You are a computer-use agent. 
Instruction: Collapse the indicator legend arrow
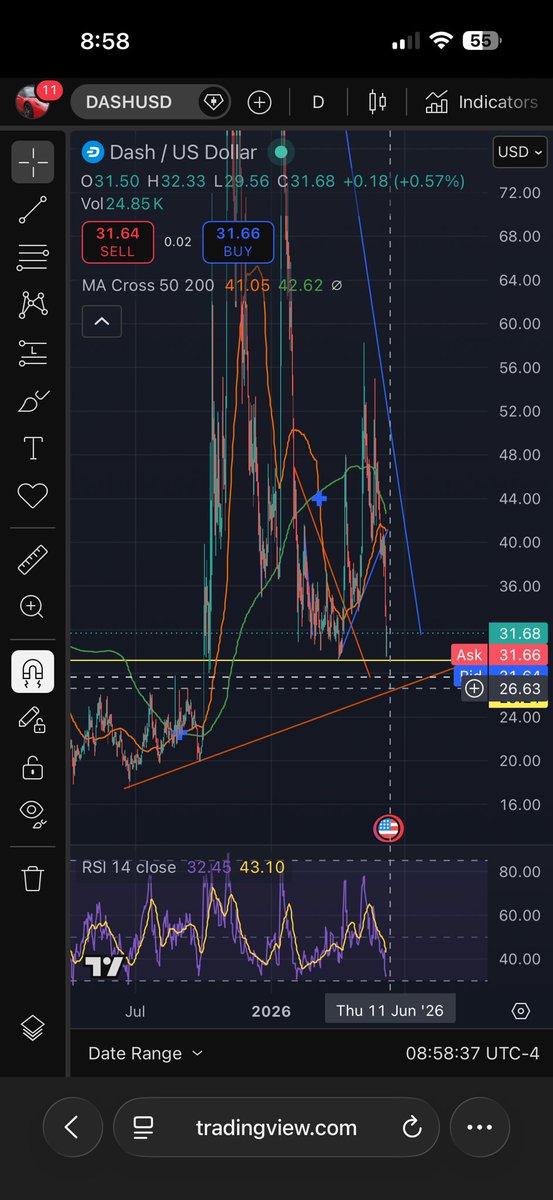(102, 322)
